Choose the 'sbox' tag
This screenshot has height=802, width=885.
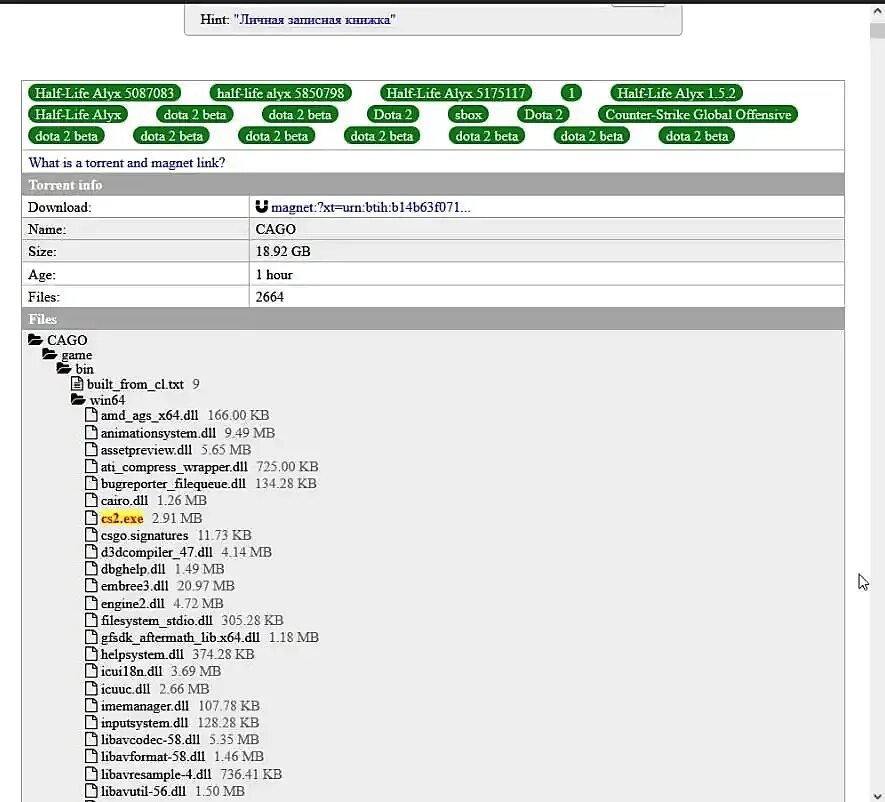468,115
